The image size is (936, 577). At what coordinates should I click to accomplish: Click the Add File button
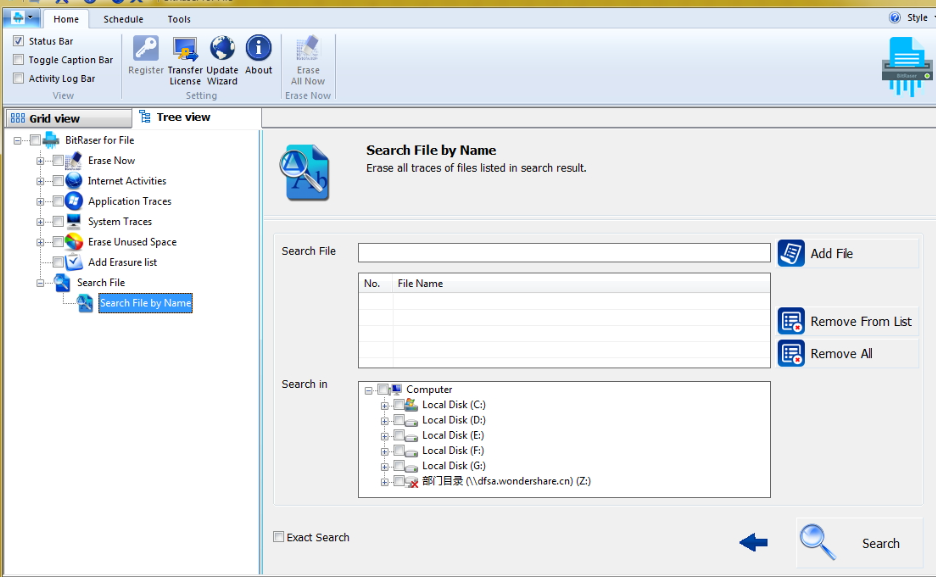pyautogui.click(x=847, y=254)
